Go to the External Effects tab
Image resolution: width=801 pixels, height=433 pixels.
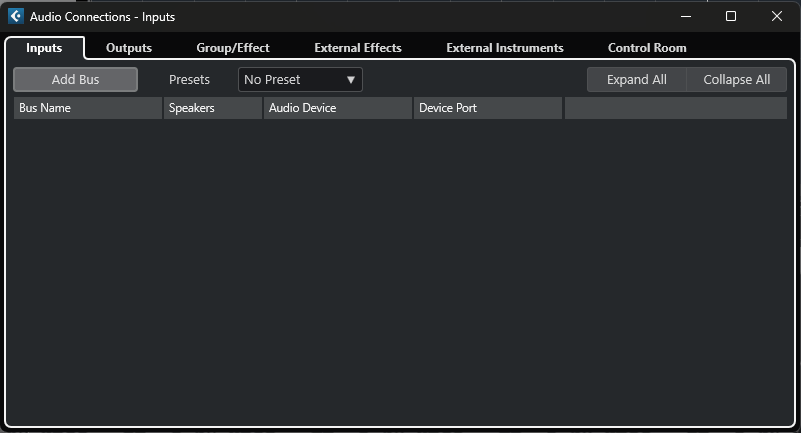358,48
